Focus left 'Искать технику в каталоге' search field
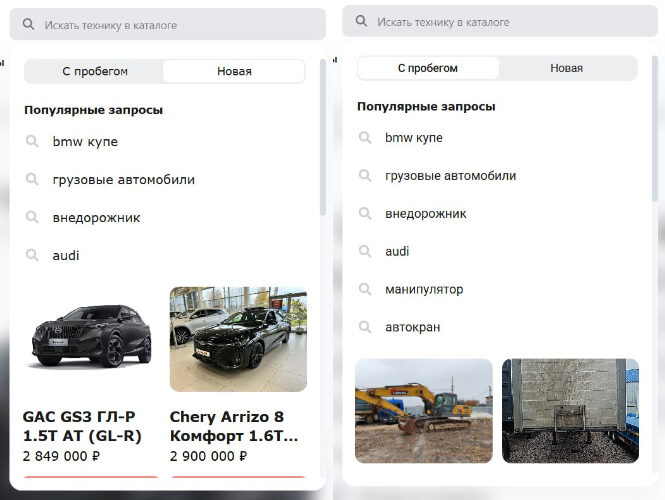The image size is (665, 500). [168, 25]
